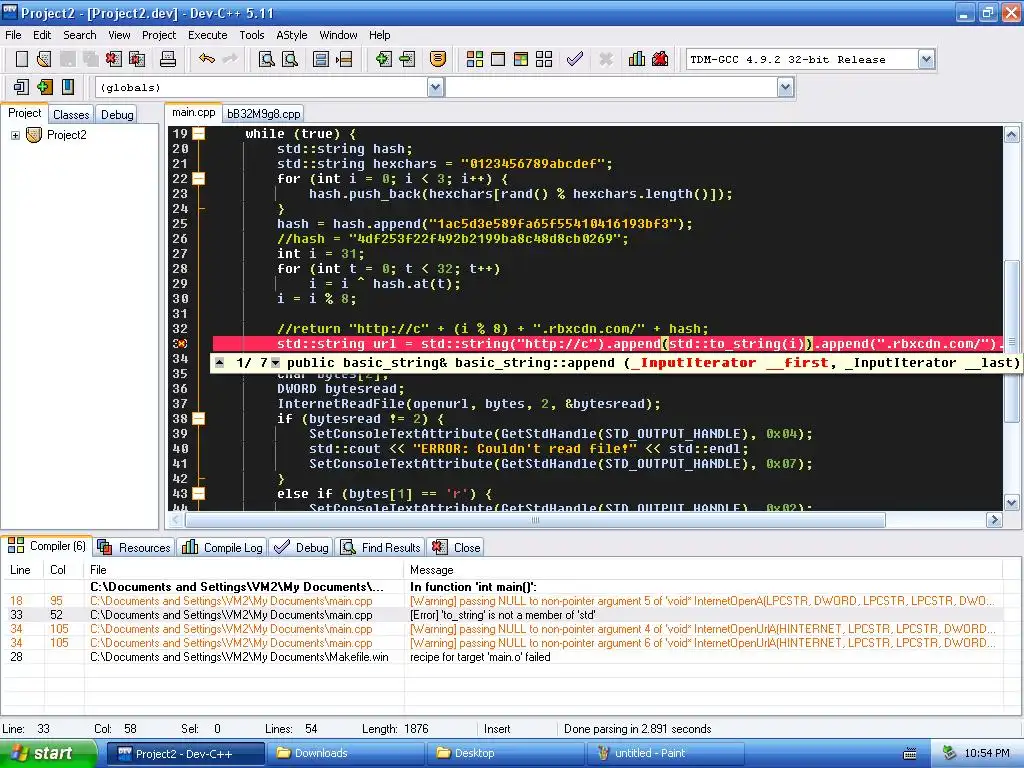Switch to the bB32M9g8.cpp editor tab

(264, 114)
